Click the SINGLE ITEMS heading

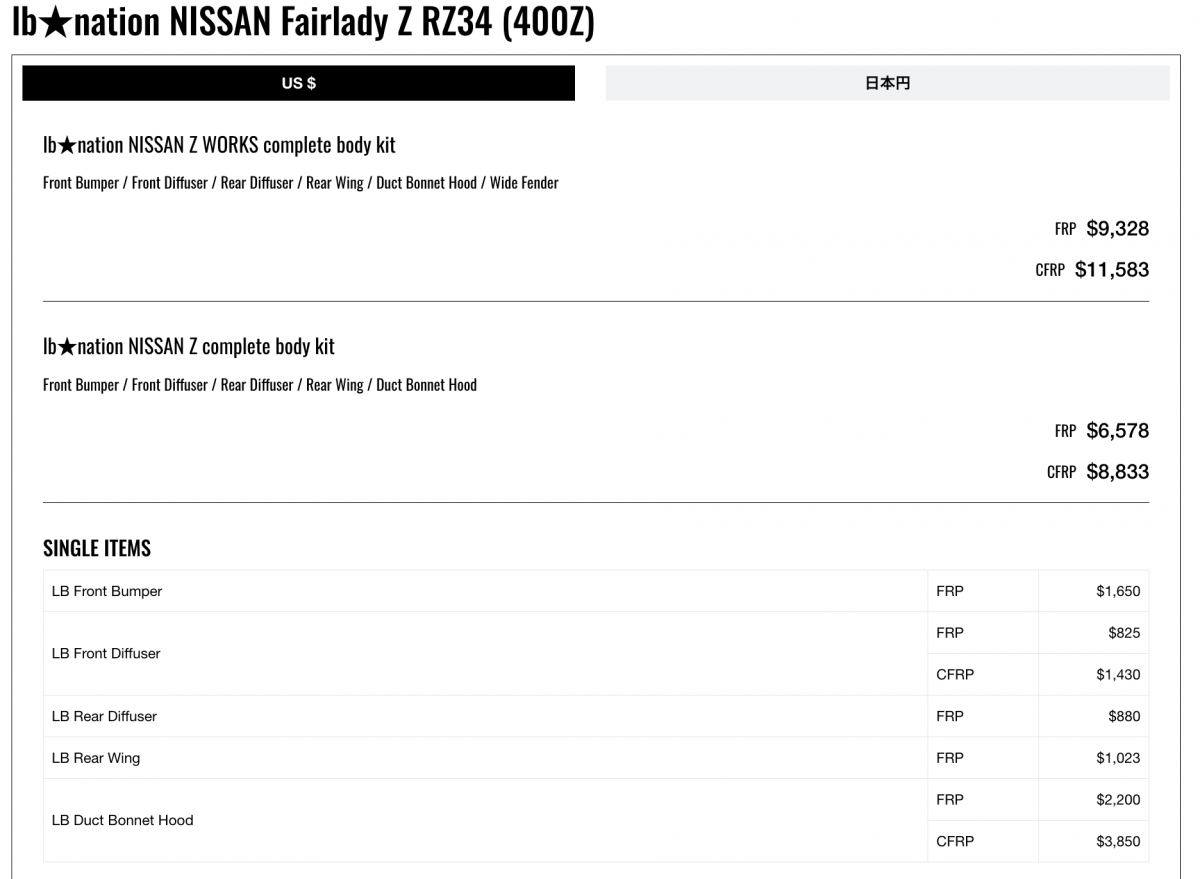click(97, 548)
